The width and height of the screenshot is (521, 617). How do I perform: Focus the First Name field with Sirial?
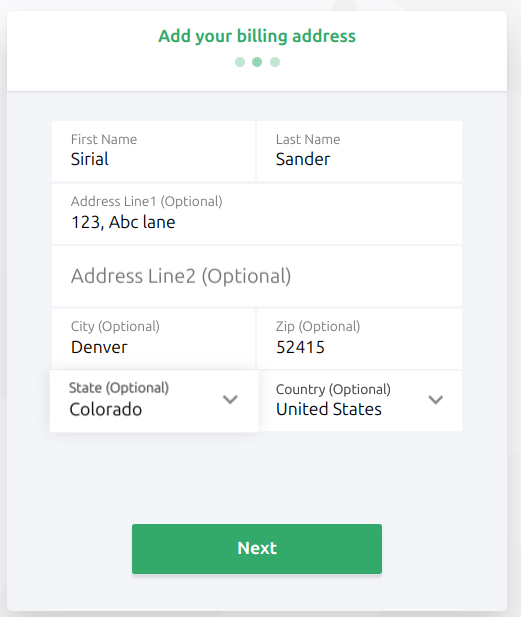[x=153, y=151]
